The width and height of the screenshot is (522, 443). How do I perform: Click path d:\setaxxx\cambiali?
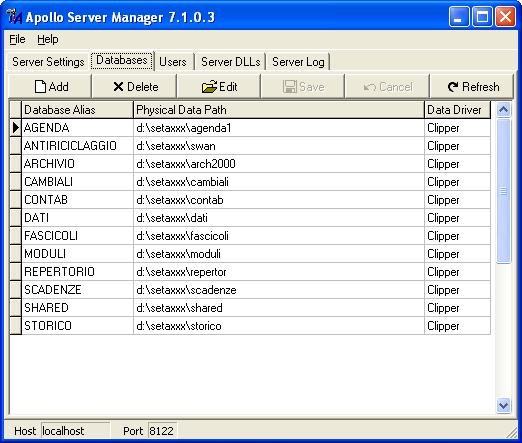[x=279, y=182]
